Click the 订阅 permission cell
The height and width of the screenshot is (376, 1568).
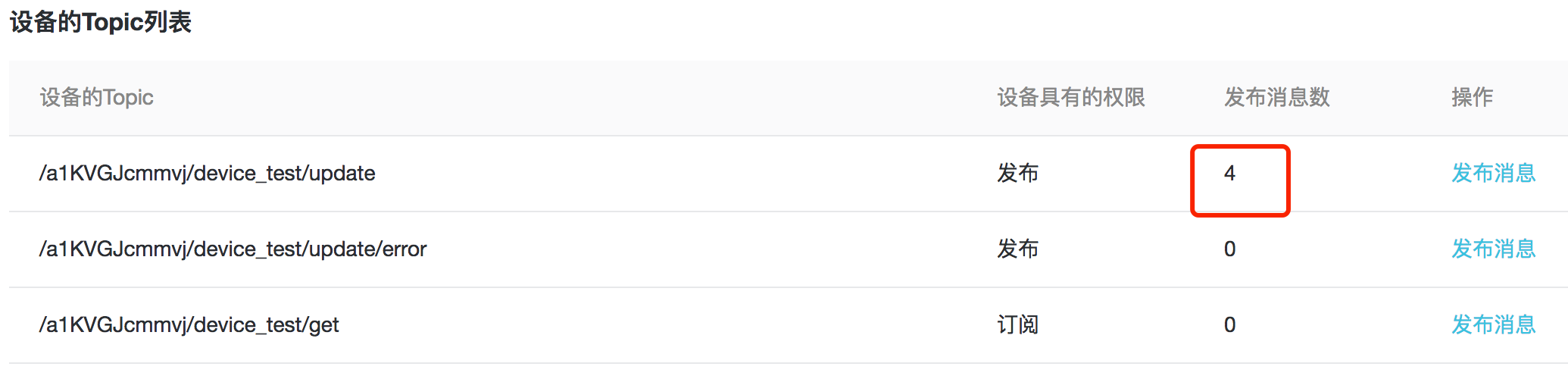(1017, 325)
